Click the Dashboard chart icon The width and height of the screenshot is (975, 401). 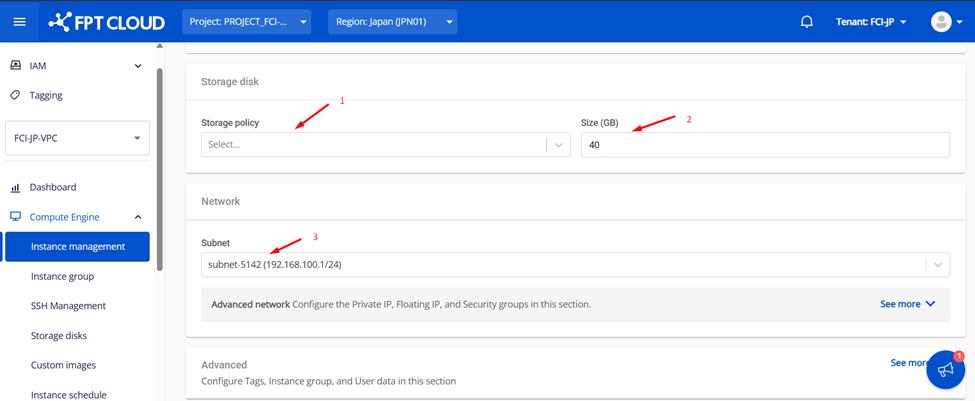coord(15,188)
